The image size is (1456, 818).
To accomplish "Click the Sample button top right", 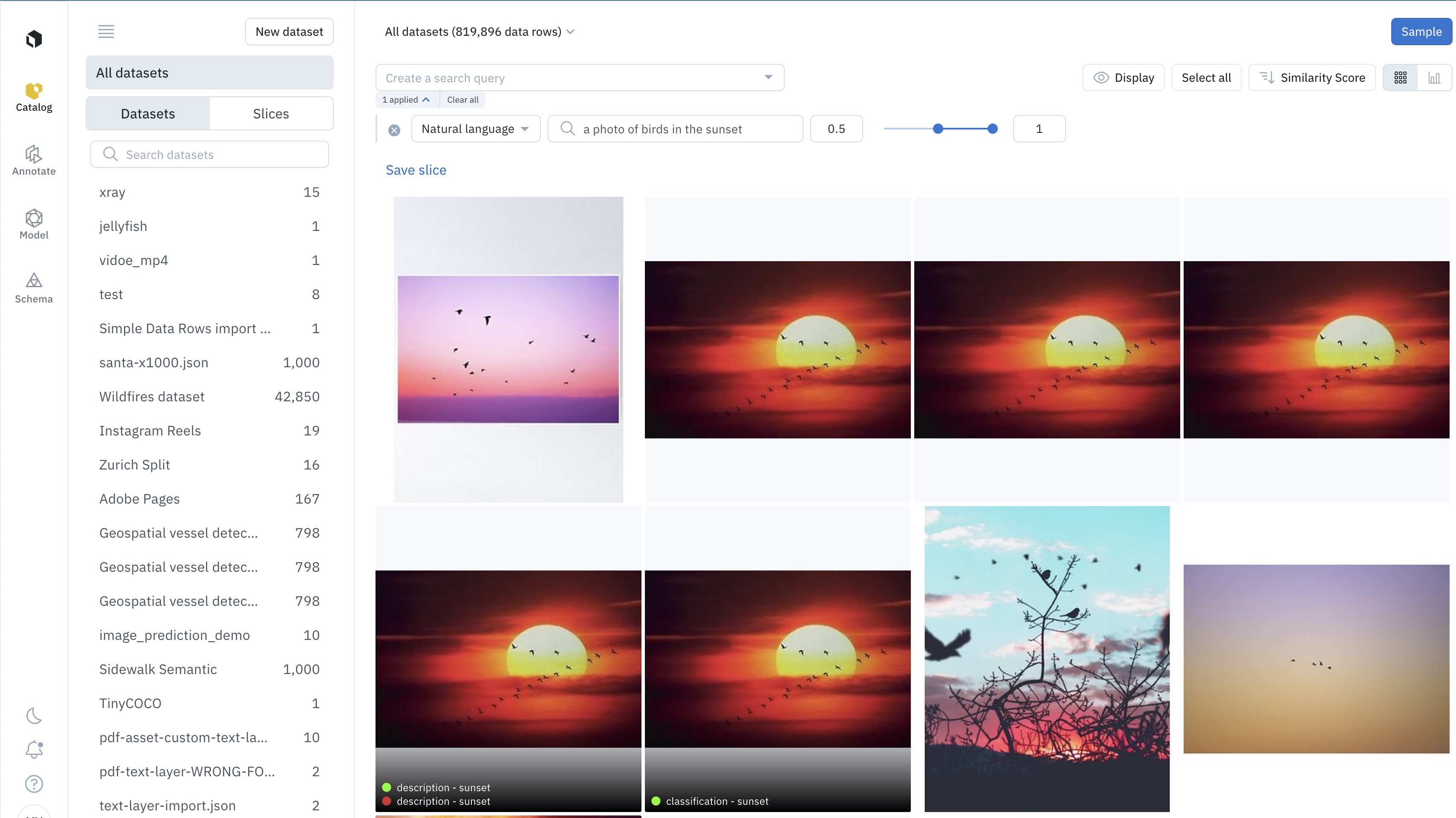I will tap(1421, 31).
